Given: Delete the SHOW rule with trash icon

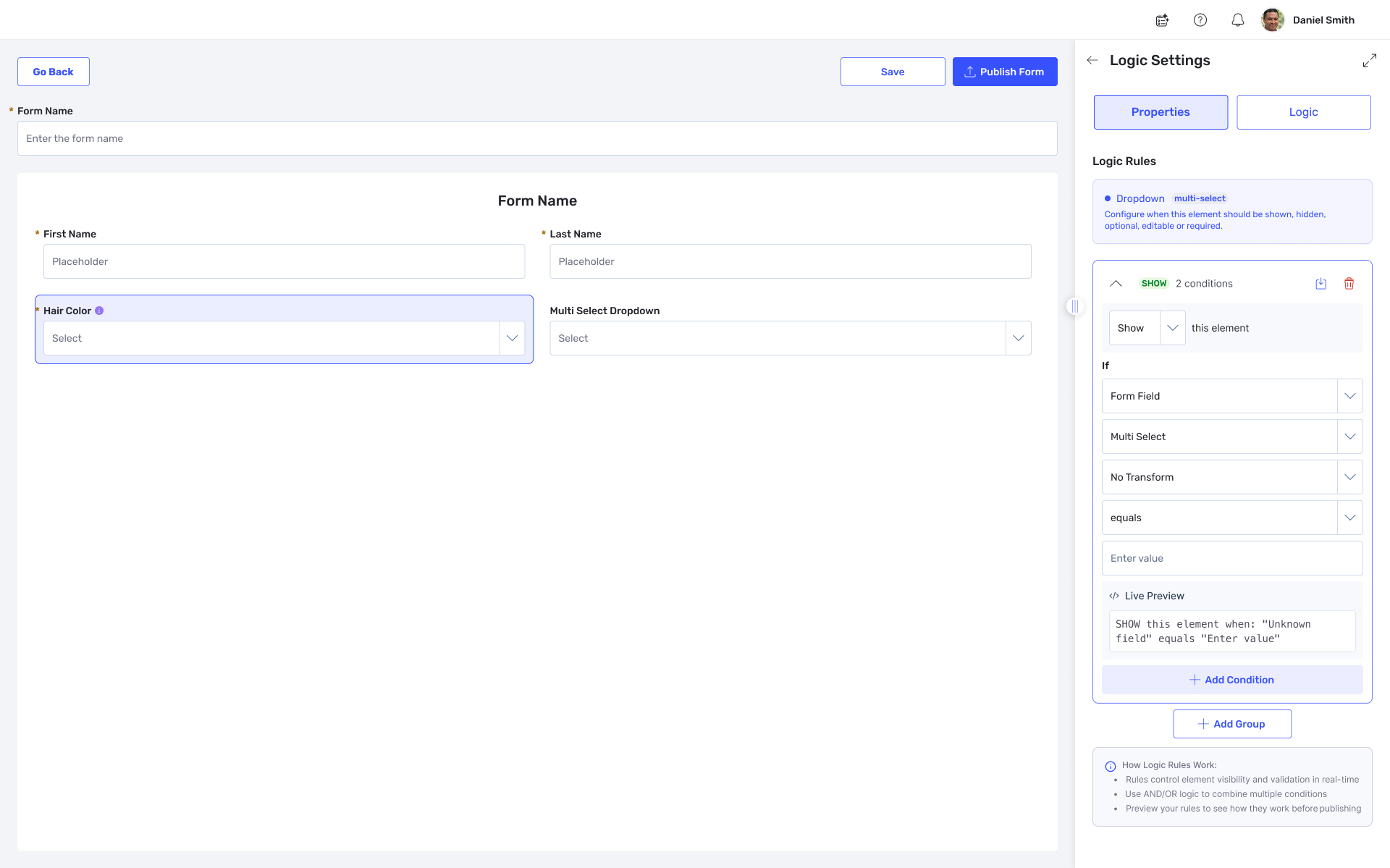Looking at the screenshot, I should pos(1349,284).
